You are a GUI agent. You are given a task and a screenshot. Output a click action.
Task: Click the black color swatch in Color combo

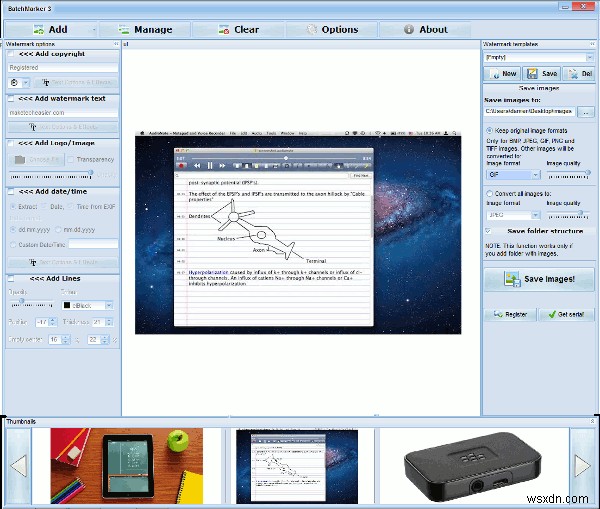[67, 305]
